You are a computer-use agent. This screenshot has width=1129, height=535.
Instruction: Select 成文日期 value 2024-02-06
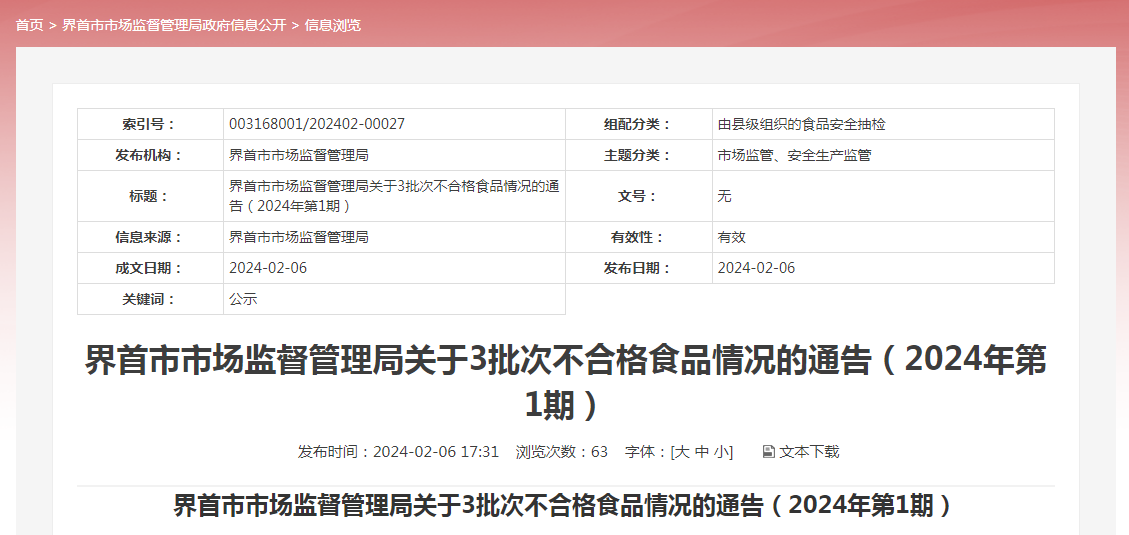click(268, 268)
